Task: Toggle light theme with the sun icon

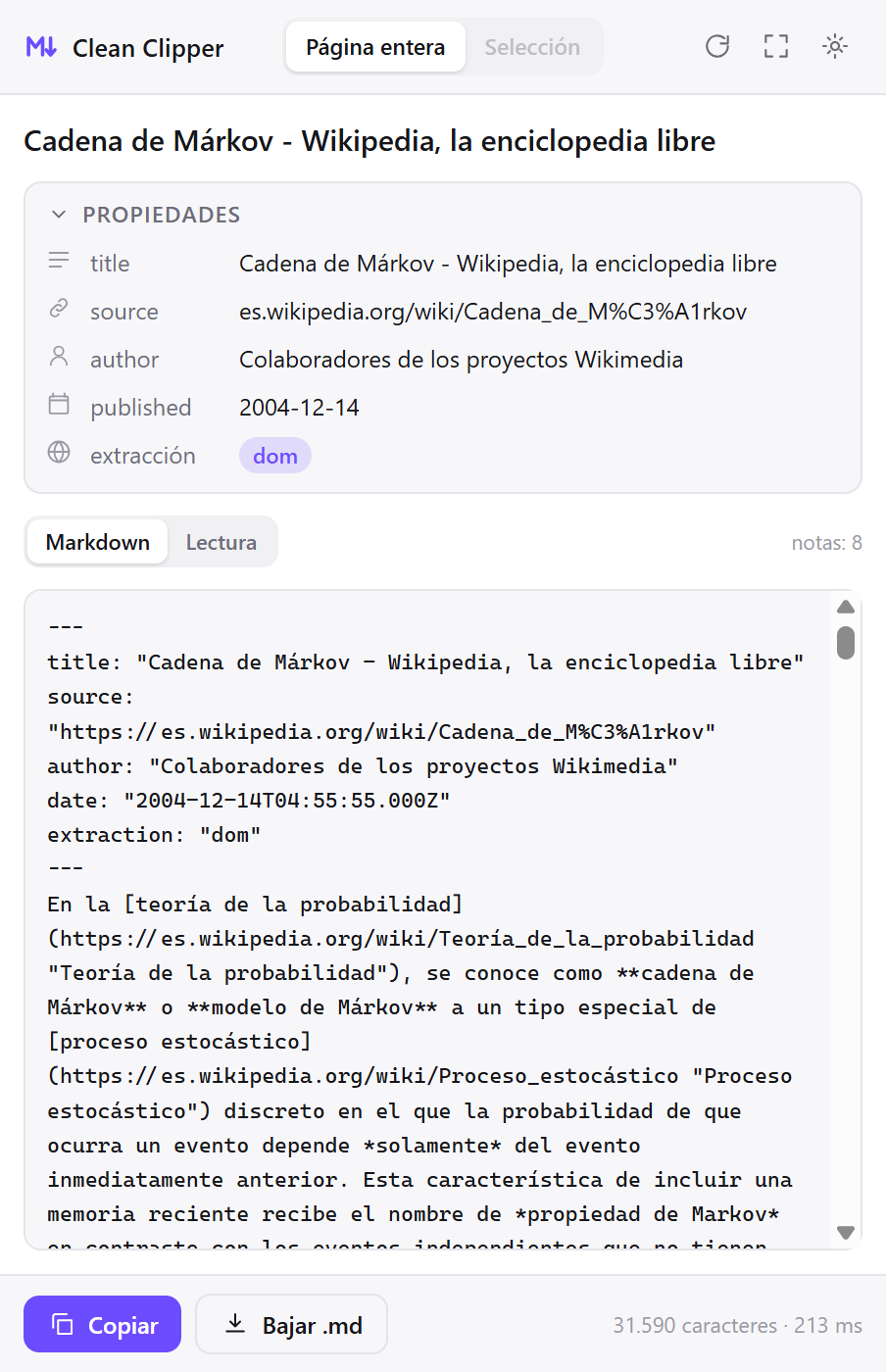Action: coord(835,46)
